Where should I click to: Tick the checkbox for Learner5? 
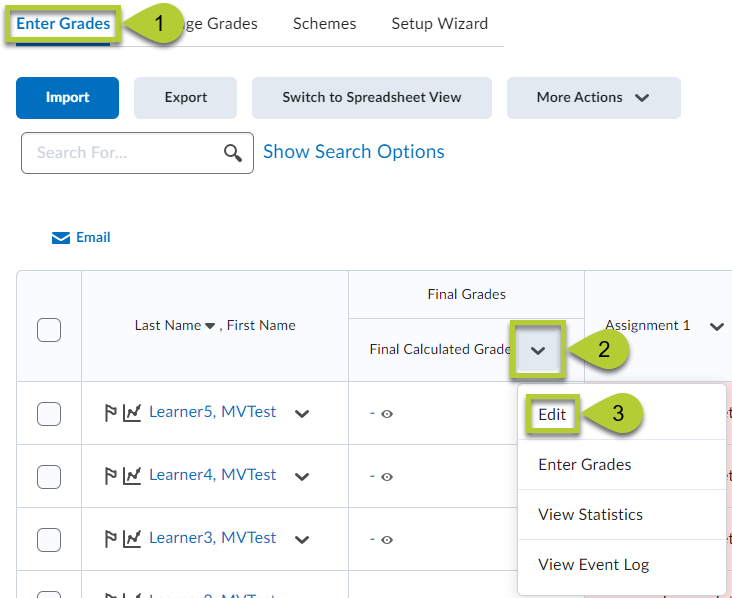pos(49,414)
